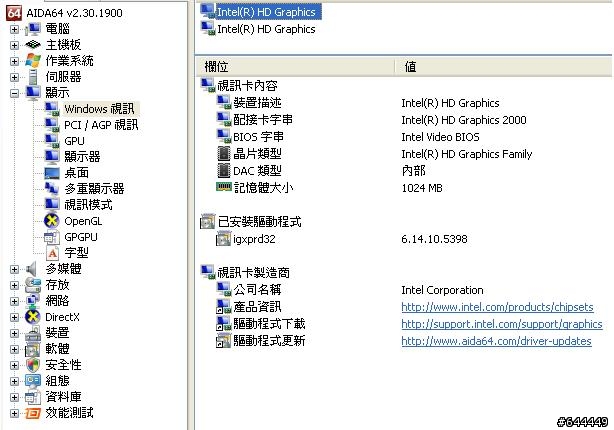The width and height of the screenshot is (614, 430).
Task: Click the 軟體 software icon
Action: [x=33, y=349]
